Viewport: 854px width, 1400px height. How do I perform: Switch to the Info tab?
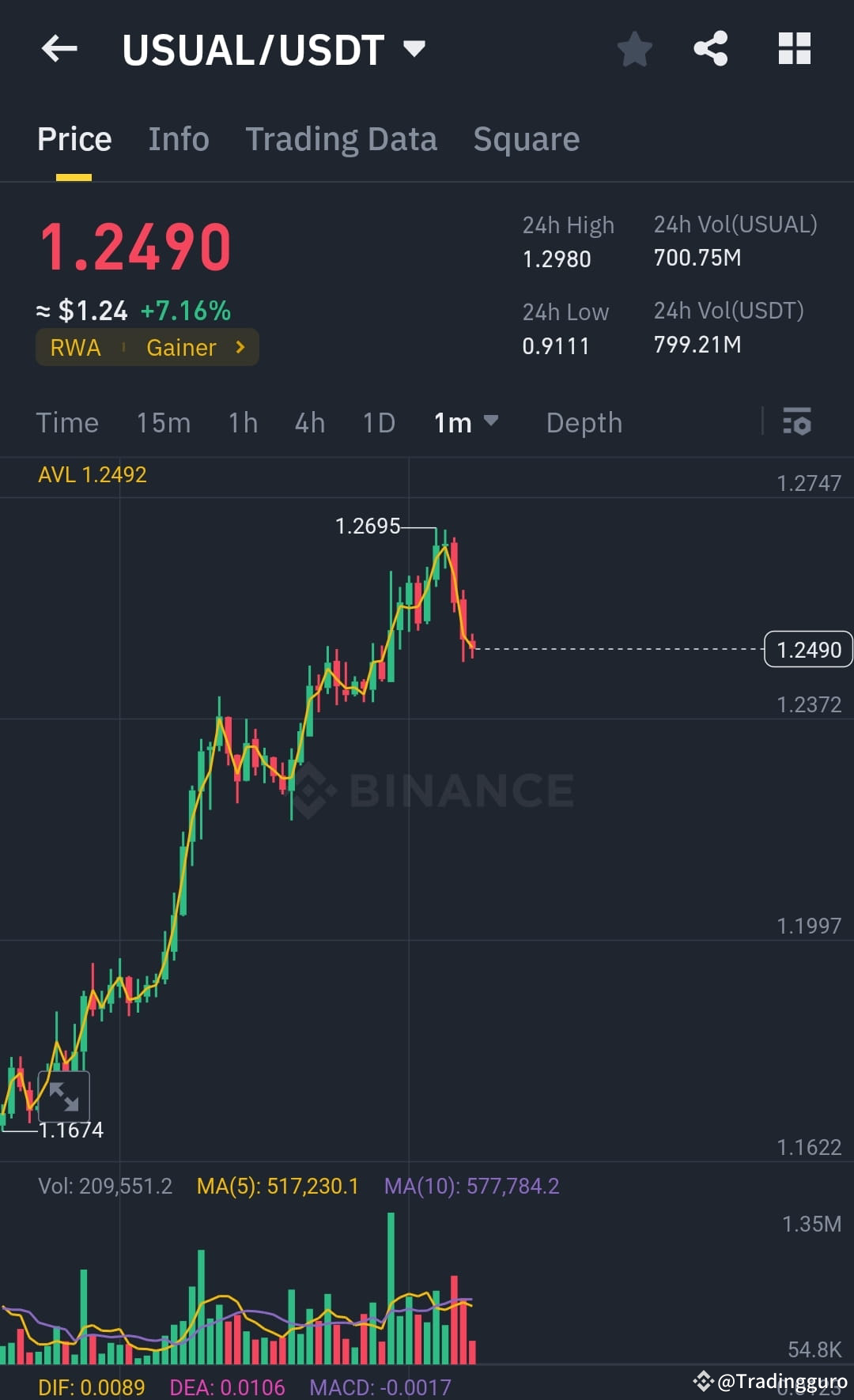click(x=178, y=139)
